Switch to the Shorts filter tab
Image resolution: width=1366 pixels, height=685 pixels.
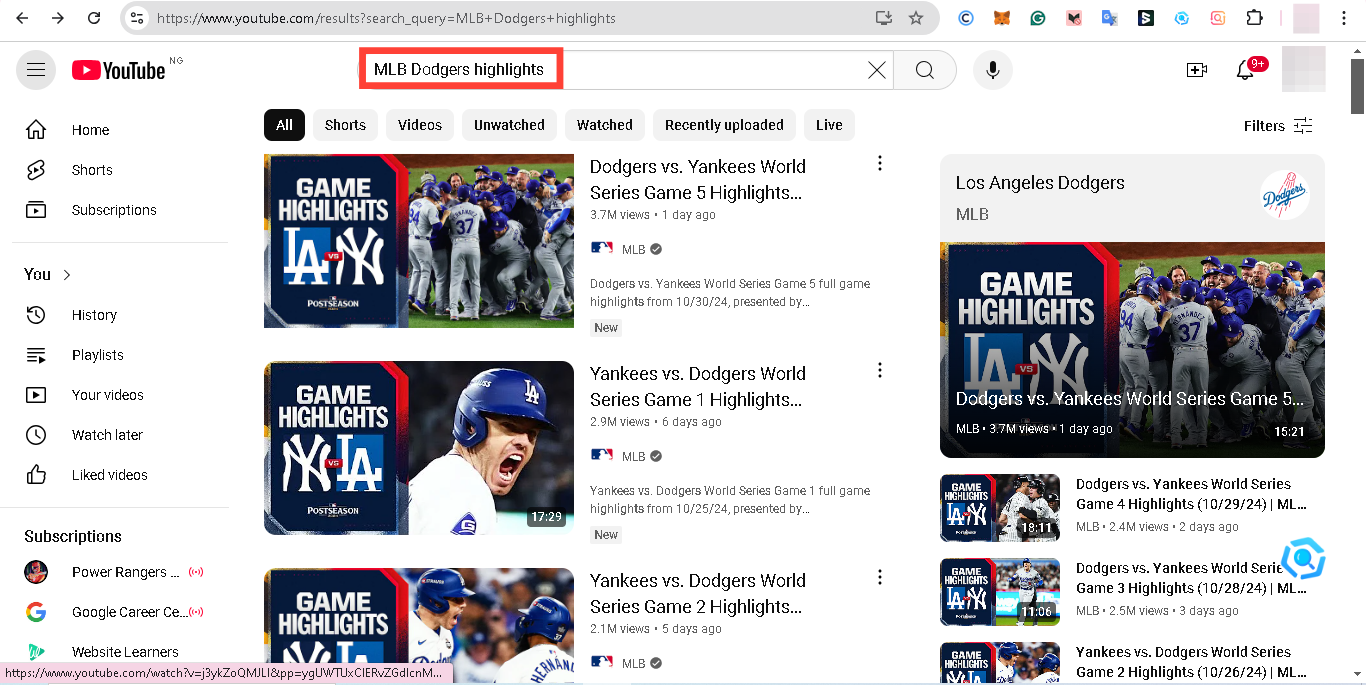(345, 125)
